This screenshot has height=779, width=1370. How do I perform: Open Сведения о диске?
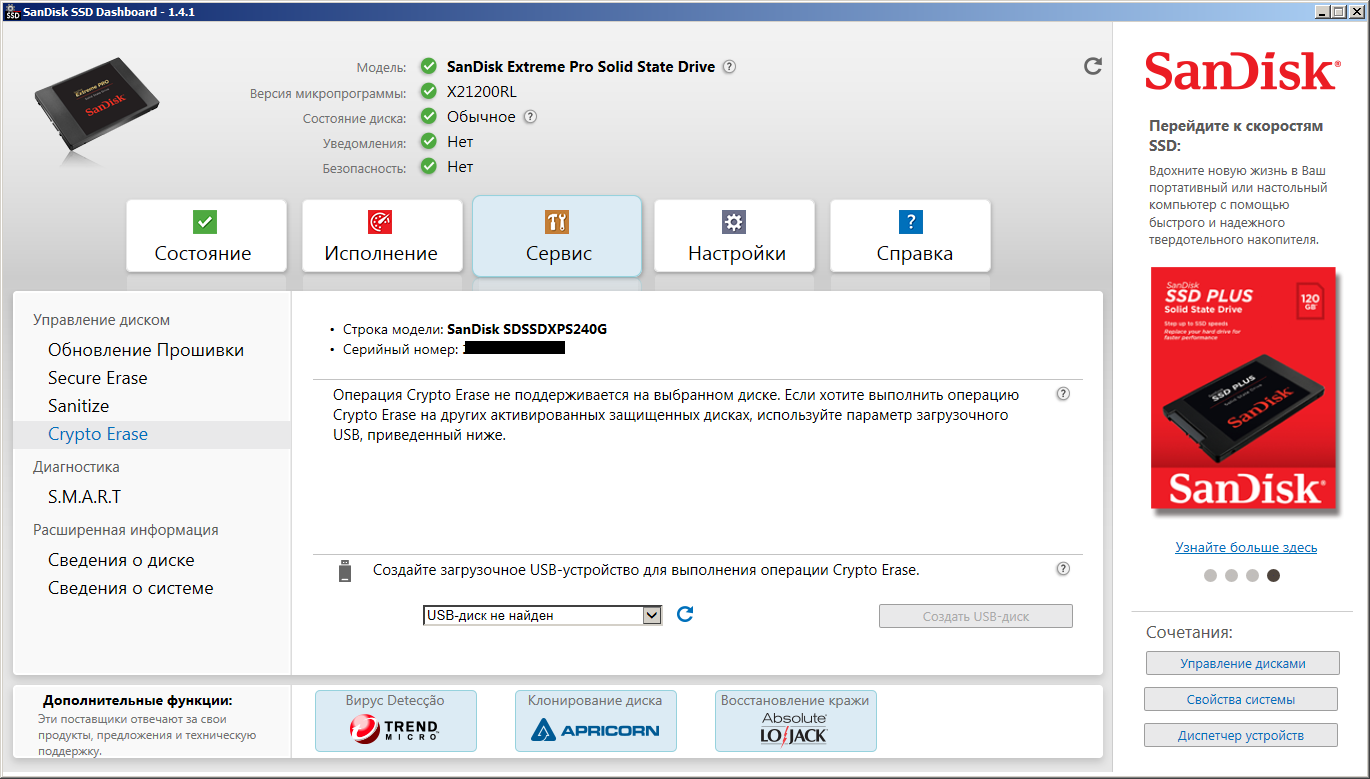point(121,560)
